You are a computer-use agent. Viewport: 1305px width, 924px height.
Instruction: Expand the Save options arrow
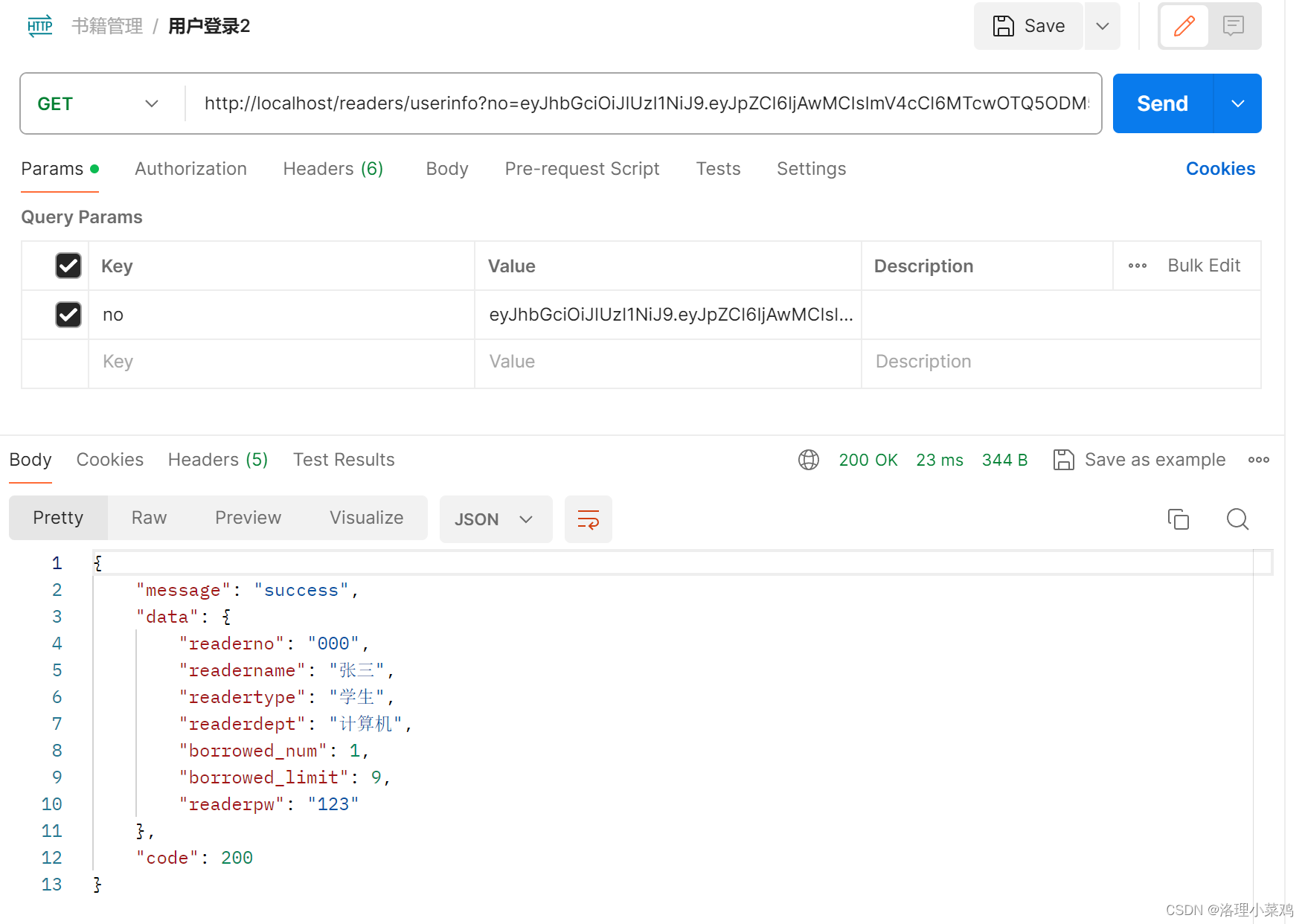(x=1103, y=26)
